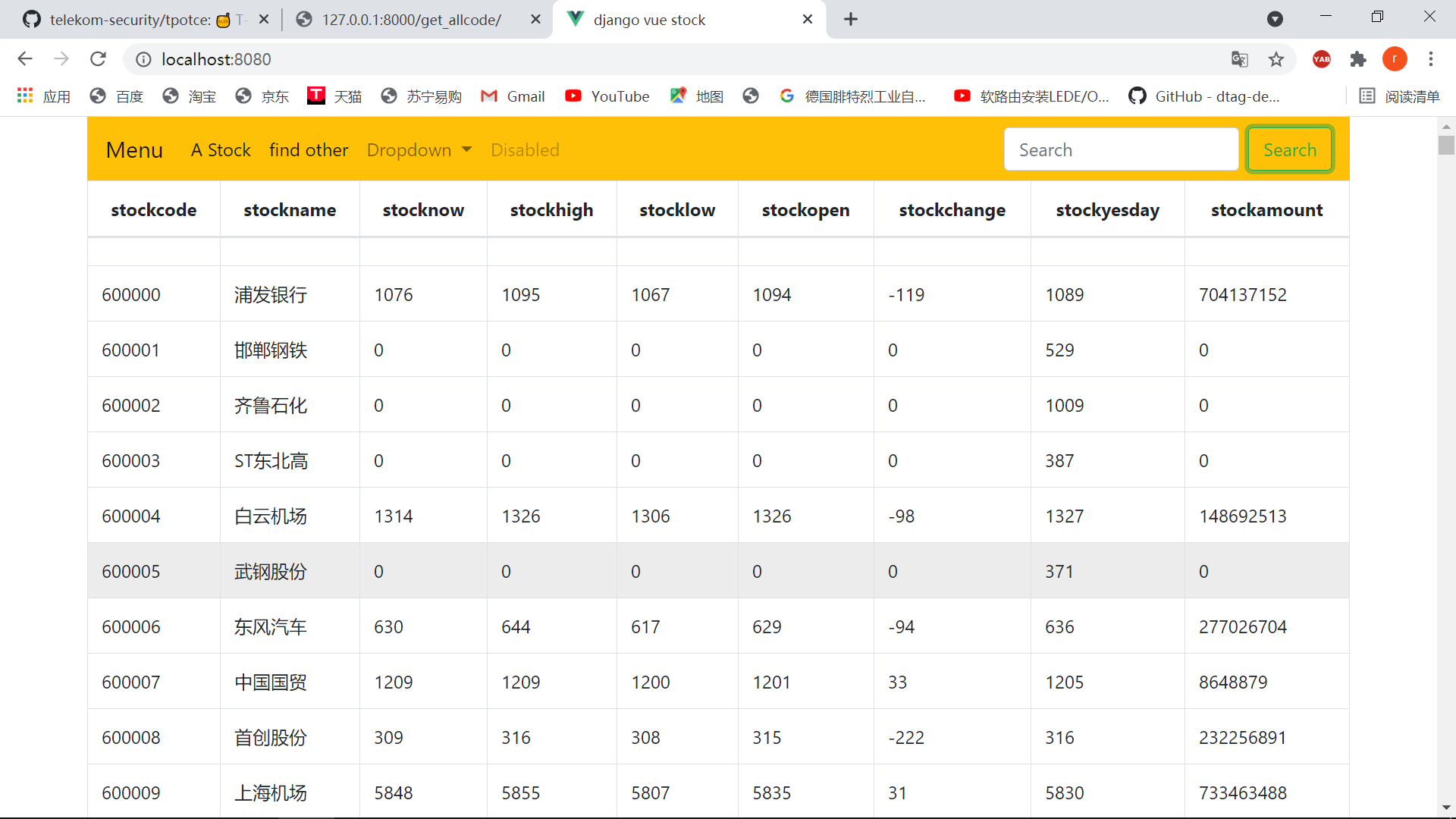Open the 地图 maps bookmark
Image resolution: width=1456 pixels, height=819 pixels.
[697, 96]
